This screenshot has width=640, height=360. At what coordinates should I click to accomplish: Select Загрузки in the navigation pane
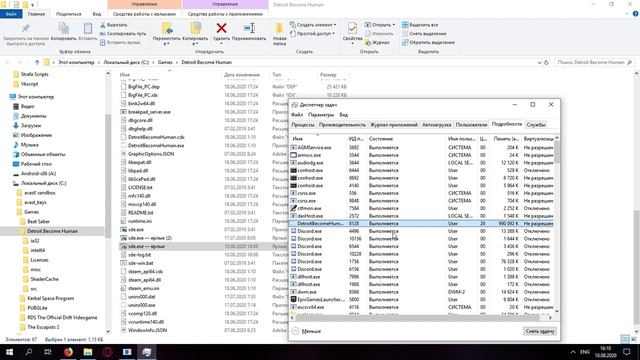31,125
